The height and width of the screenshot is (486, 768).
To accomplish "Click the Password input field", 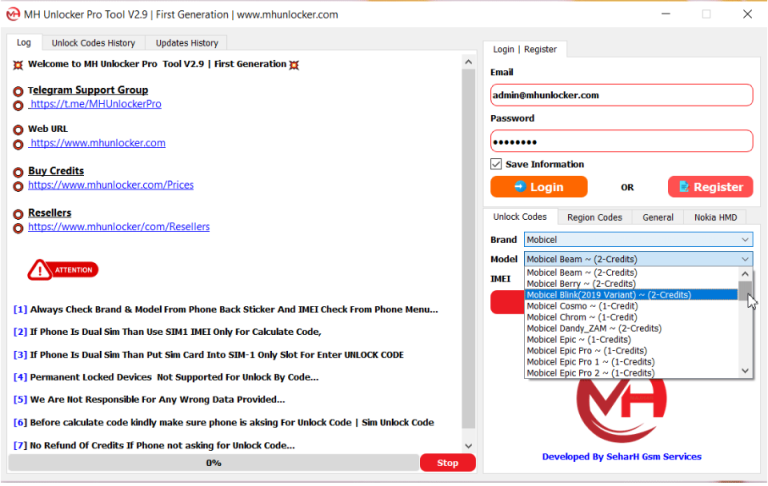I will click(x=622, y=142).
